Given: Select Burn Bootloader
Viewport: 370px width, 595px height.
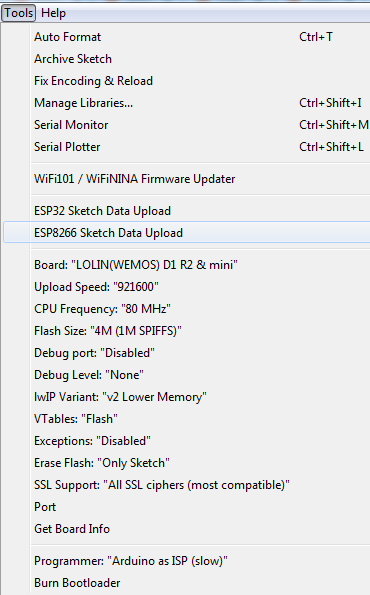Looking at the screenshot, I should point(186,582).
